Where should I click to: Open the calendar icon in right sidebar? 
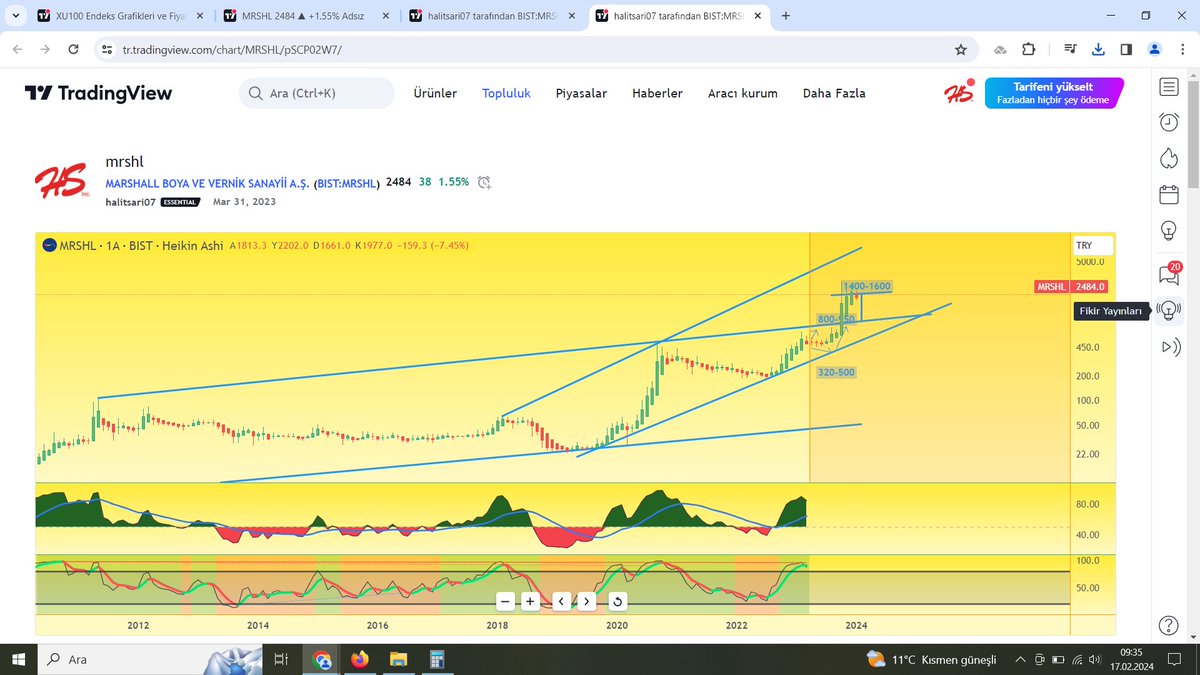[x=1168, y=194]
